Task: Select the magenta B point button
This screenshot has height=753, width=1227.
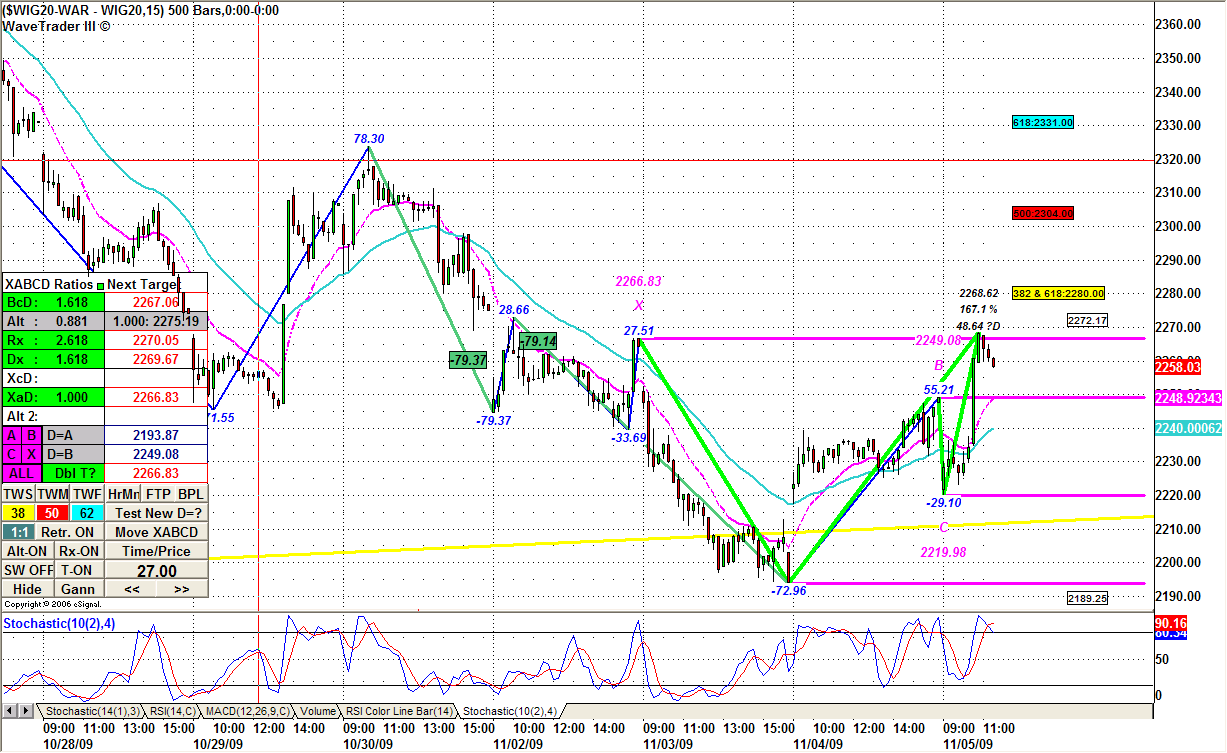Action: click(x=31, y=436)
